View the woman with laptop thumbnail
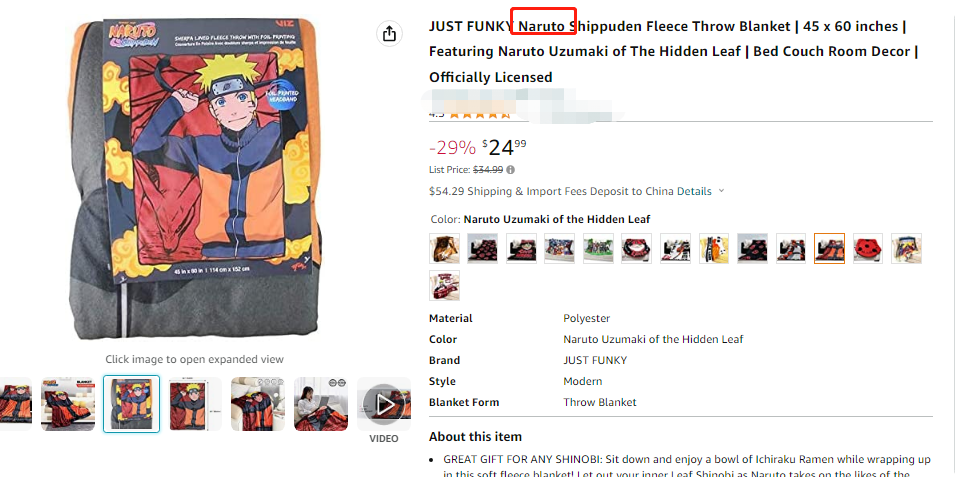 click(320, 404)
